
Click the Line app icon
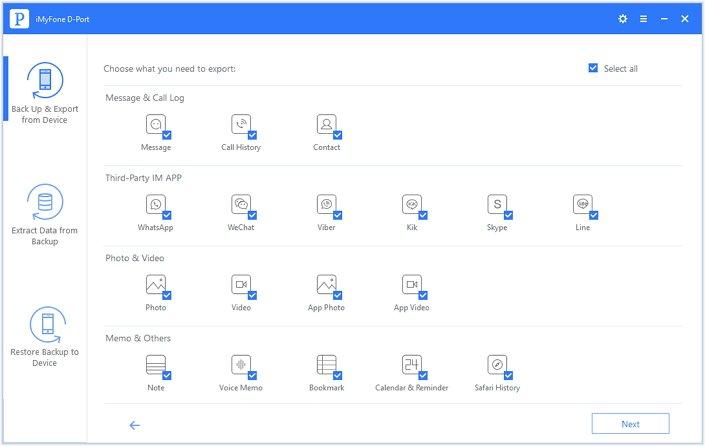point(583,205)
